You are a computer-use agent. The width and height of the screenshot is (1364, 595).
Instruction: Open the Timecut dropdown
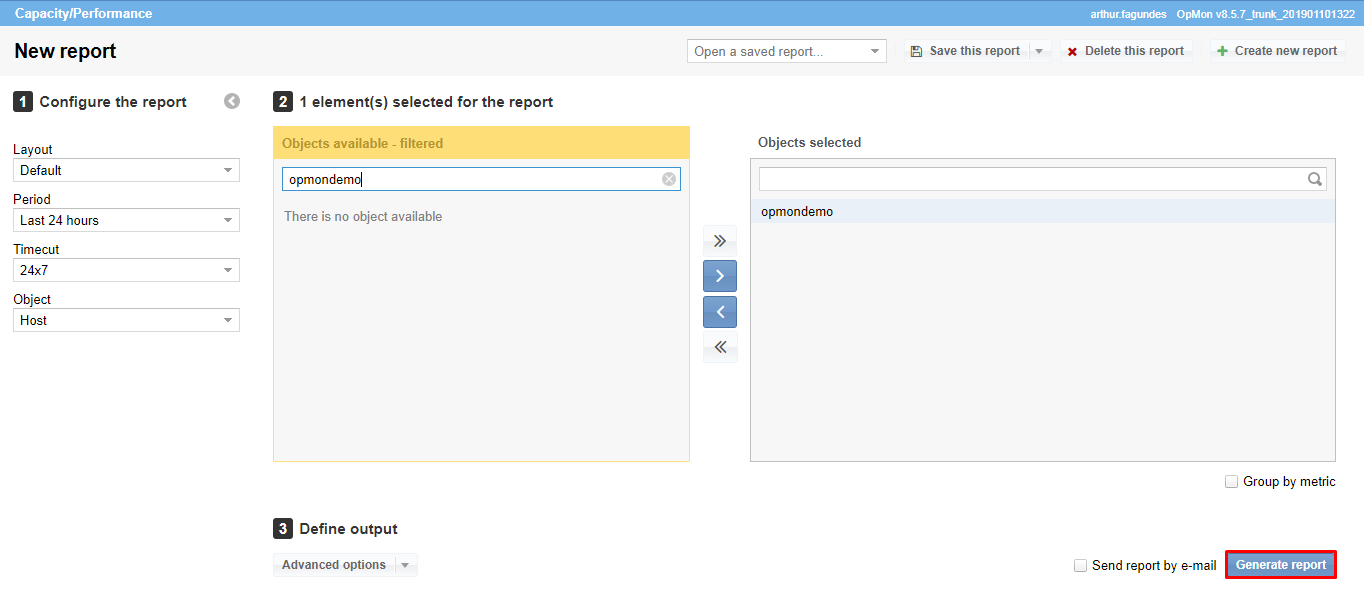[x=126, y=271]
